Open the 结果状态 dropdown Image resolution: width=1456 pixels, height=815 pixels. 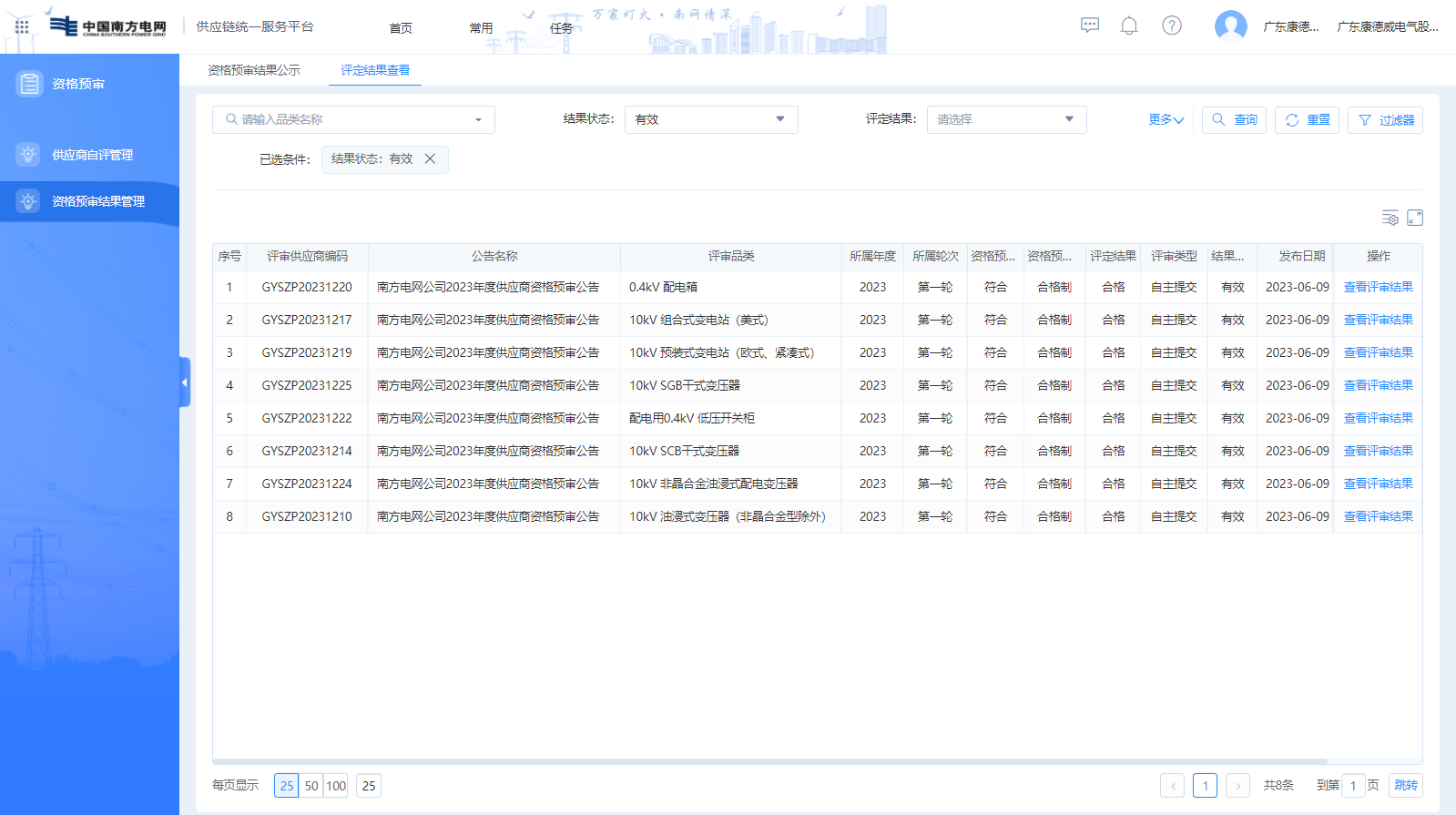[x=710, y=119]
